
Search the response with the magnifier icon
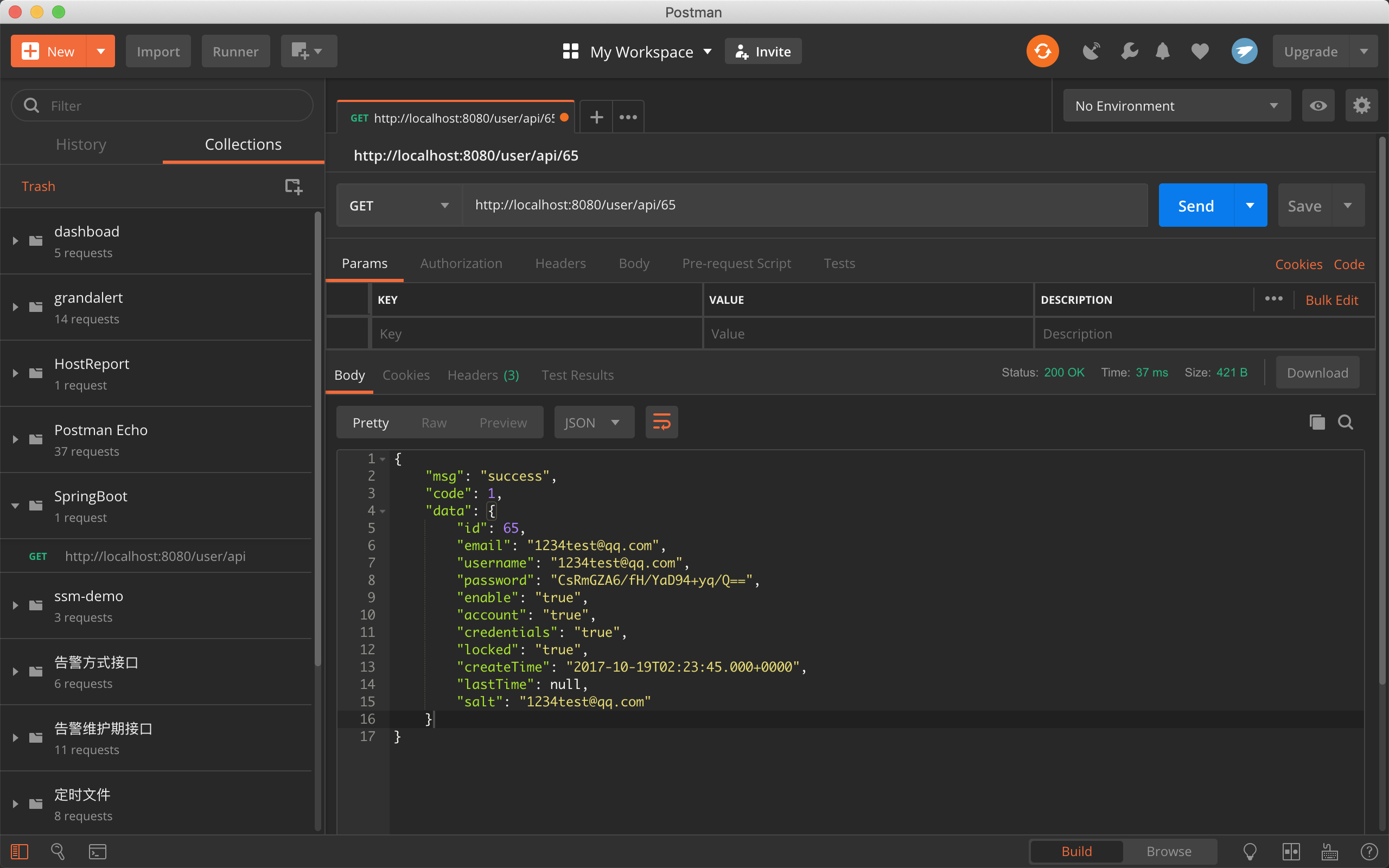click(1346, 422)
